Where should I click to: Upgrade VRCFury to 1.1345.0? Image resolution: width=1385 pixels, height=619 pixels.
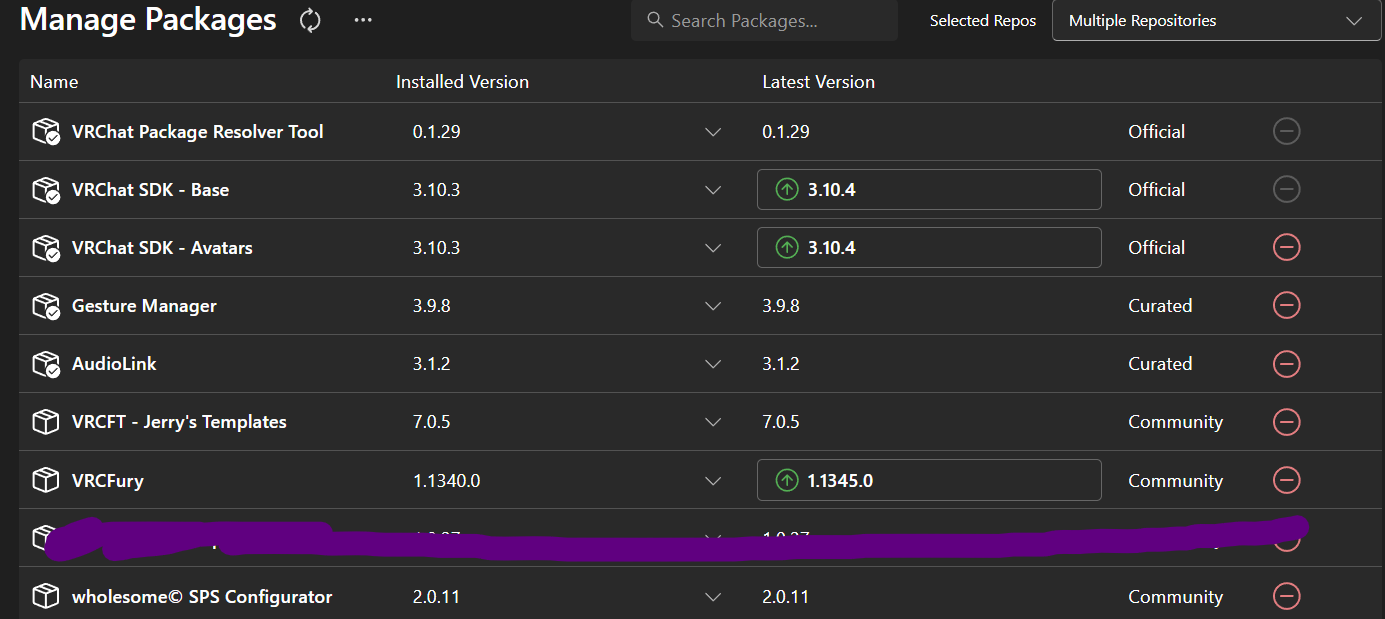pyautogui.click(x=929, y=480)
